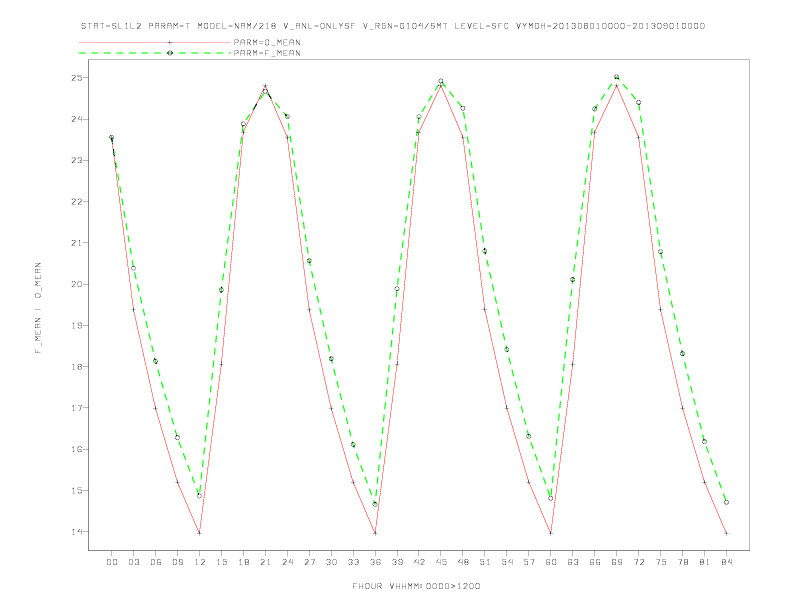Click the F_MEAN circle marker at forecast hour 69
Image resolution: width=792 pixels, height=612 pixels.
(617, 77)
